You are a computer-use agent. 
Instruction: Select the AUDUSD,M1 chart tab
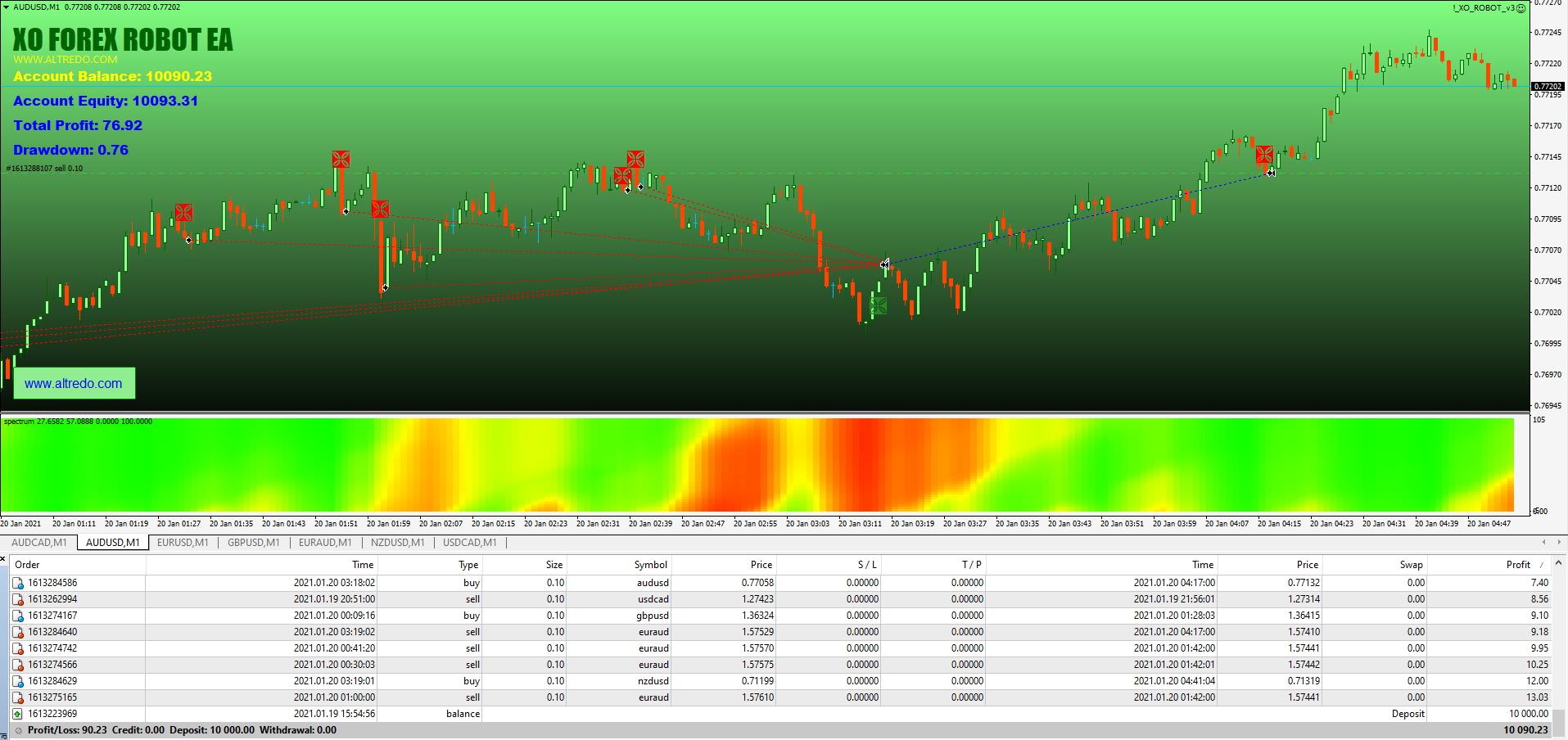tap(113, 543)
